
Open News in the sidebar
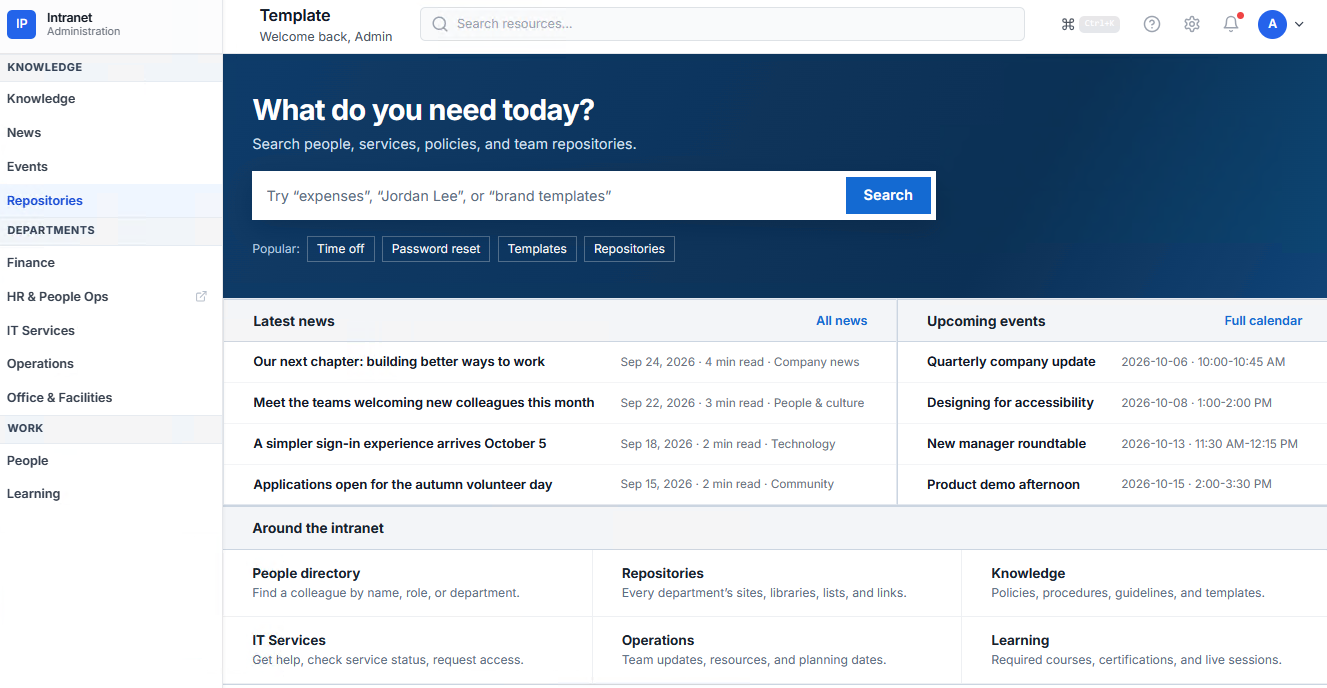pos(111,133)
